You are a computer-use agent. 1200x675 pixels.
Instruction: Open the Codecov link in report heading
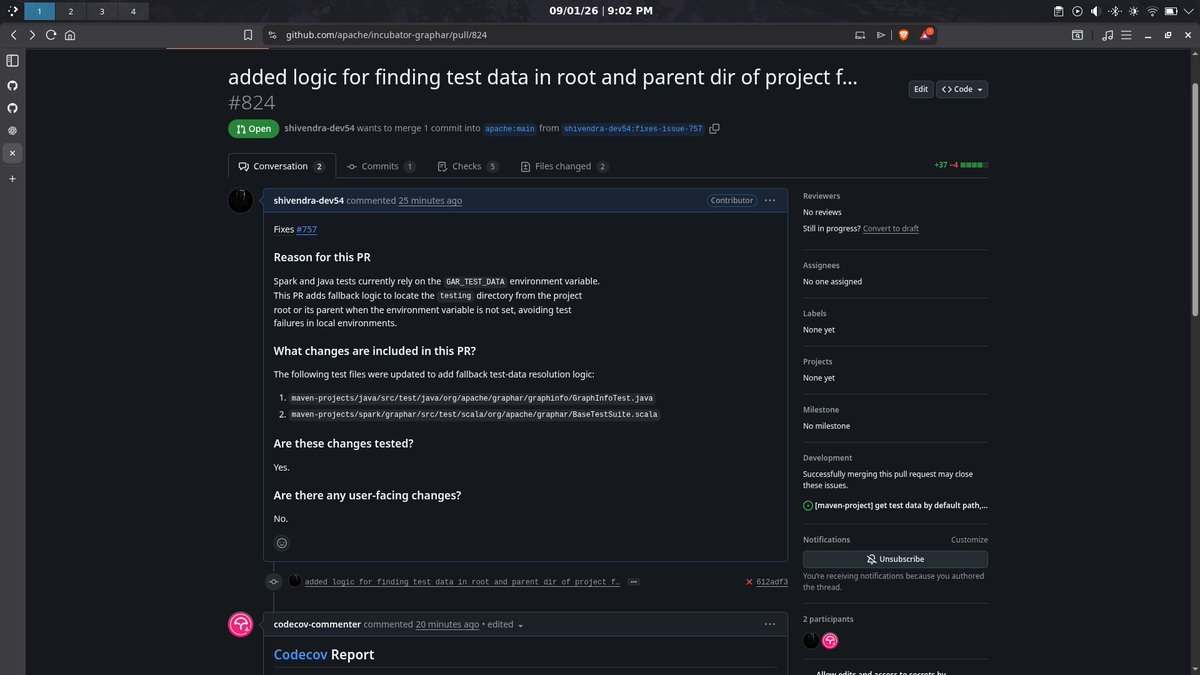pyautogui.click(x=300, y=655)
